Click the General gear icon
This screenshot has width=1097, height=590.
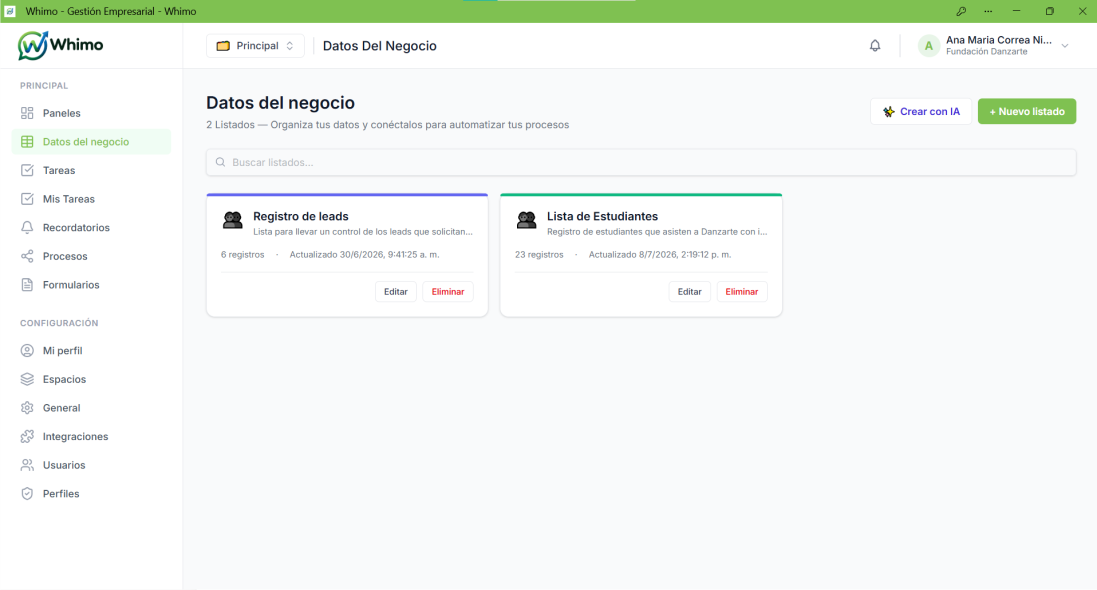(27, 408)
